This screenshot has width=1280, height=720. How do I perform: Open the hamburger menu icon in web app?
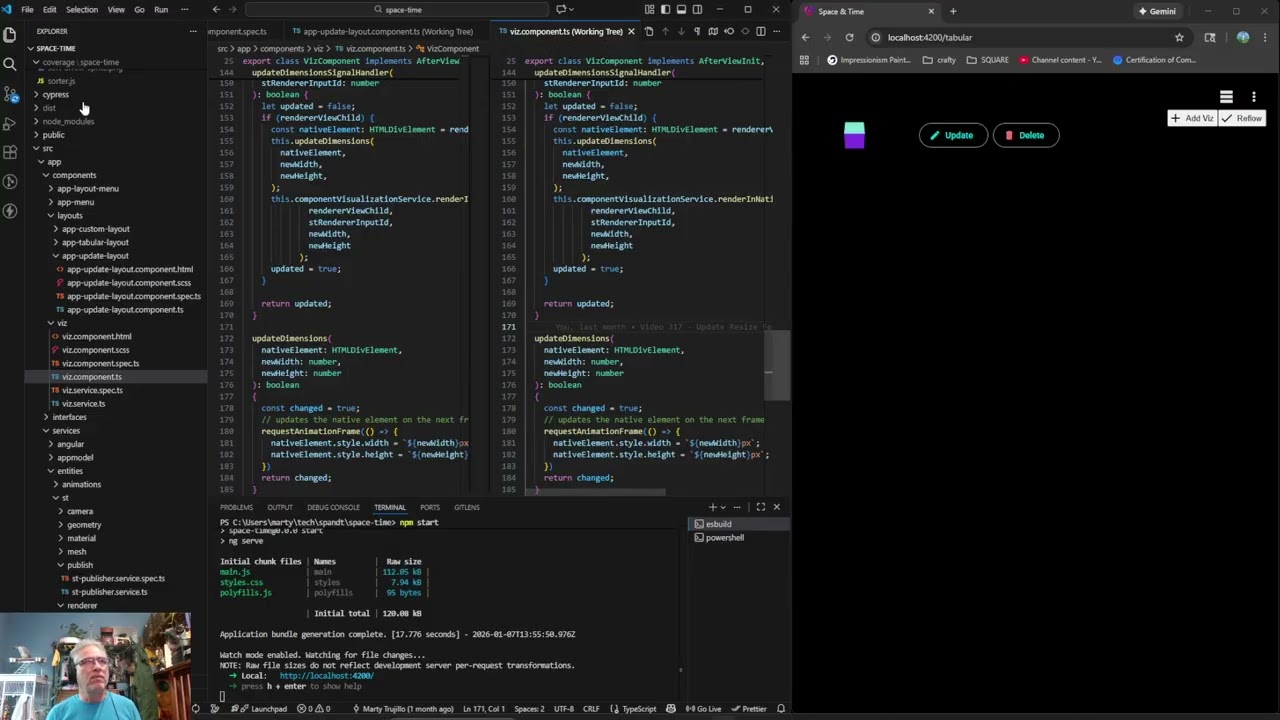[1226, 97]
